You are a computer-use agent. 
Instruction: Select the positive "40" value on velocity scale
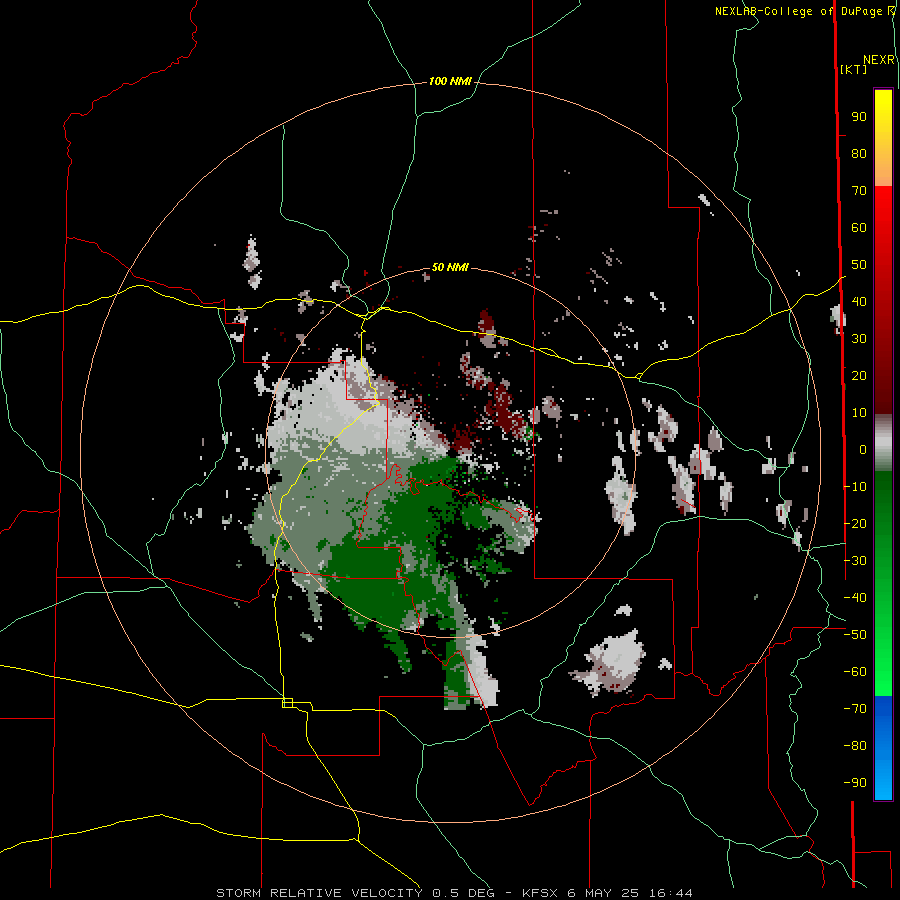[859, 302]
